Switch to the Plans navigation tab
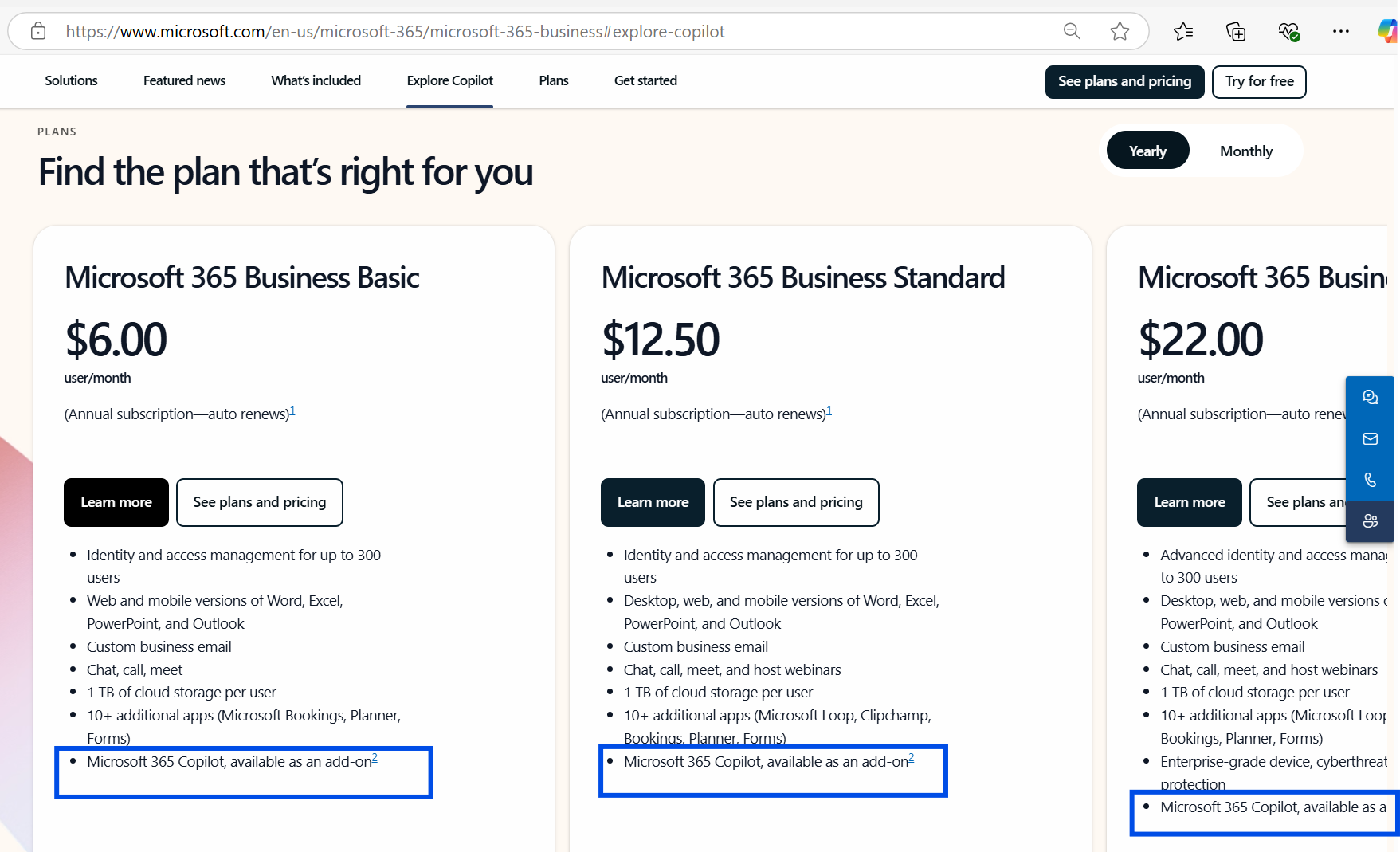 (x=553, y=80)
